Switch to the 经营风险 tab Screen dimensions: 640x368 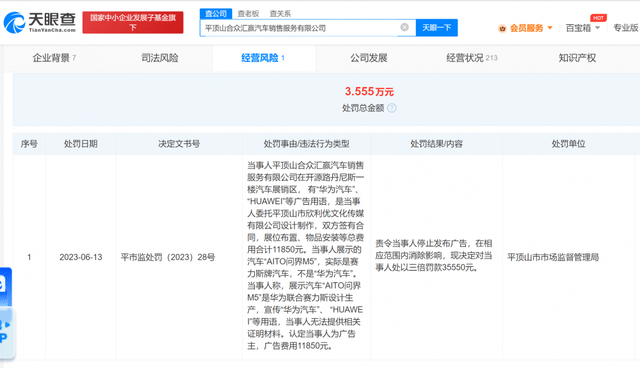(x=263, y=58)
